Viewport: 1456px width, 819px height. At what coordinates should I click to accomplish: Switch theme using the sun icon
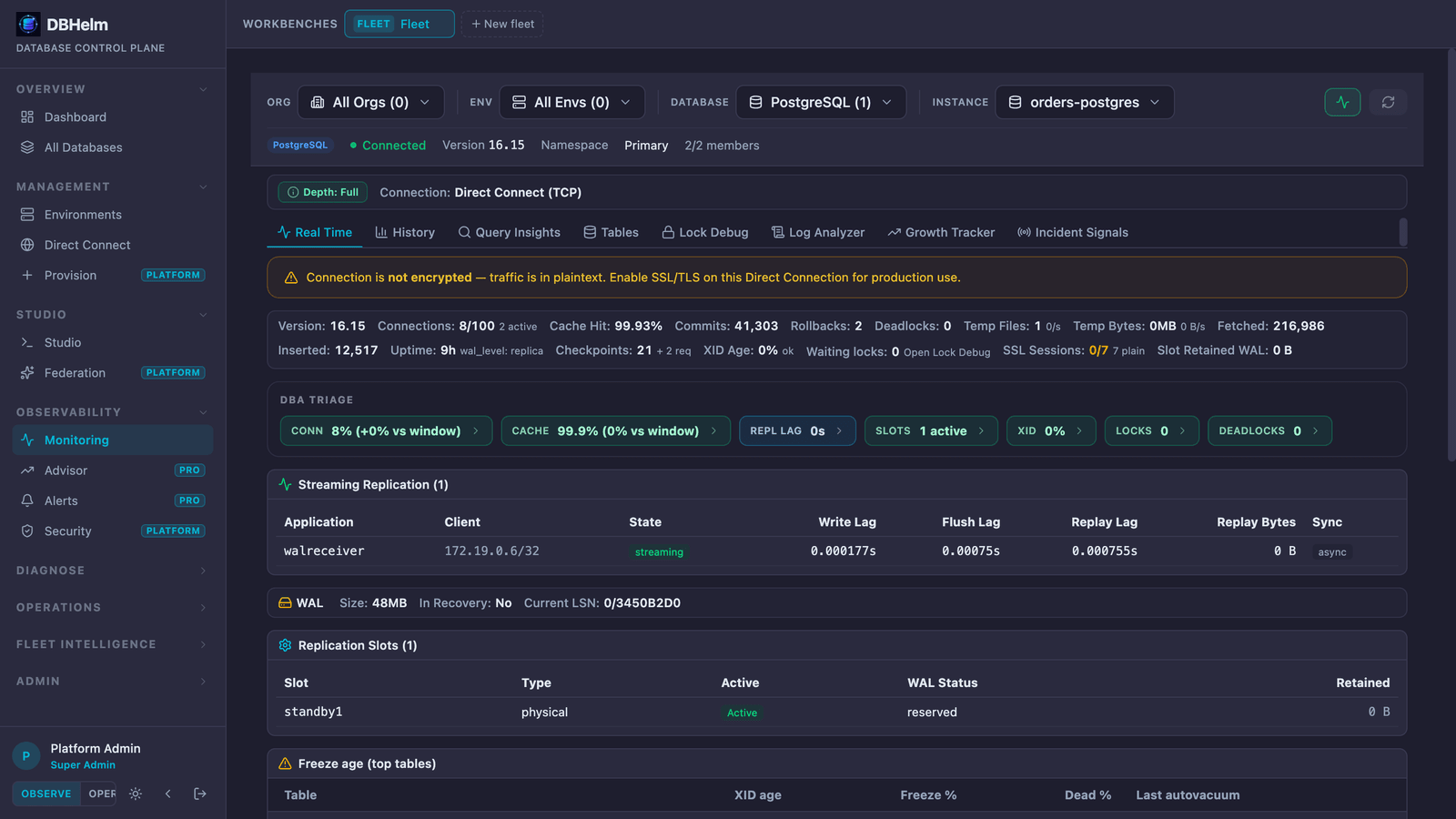tap(136, 794)
